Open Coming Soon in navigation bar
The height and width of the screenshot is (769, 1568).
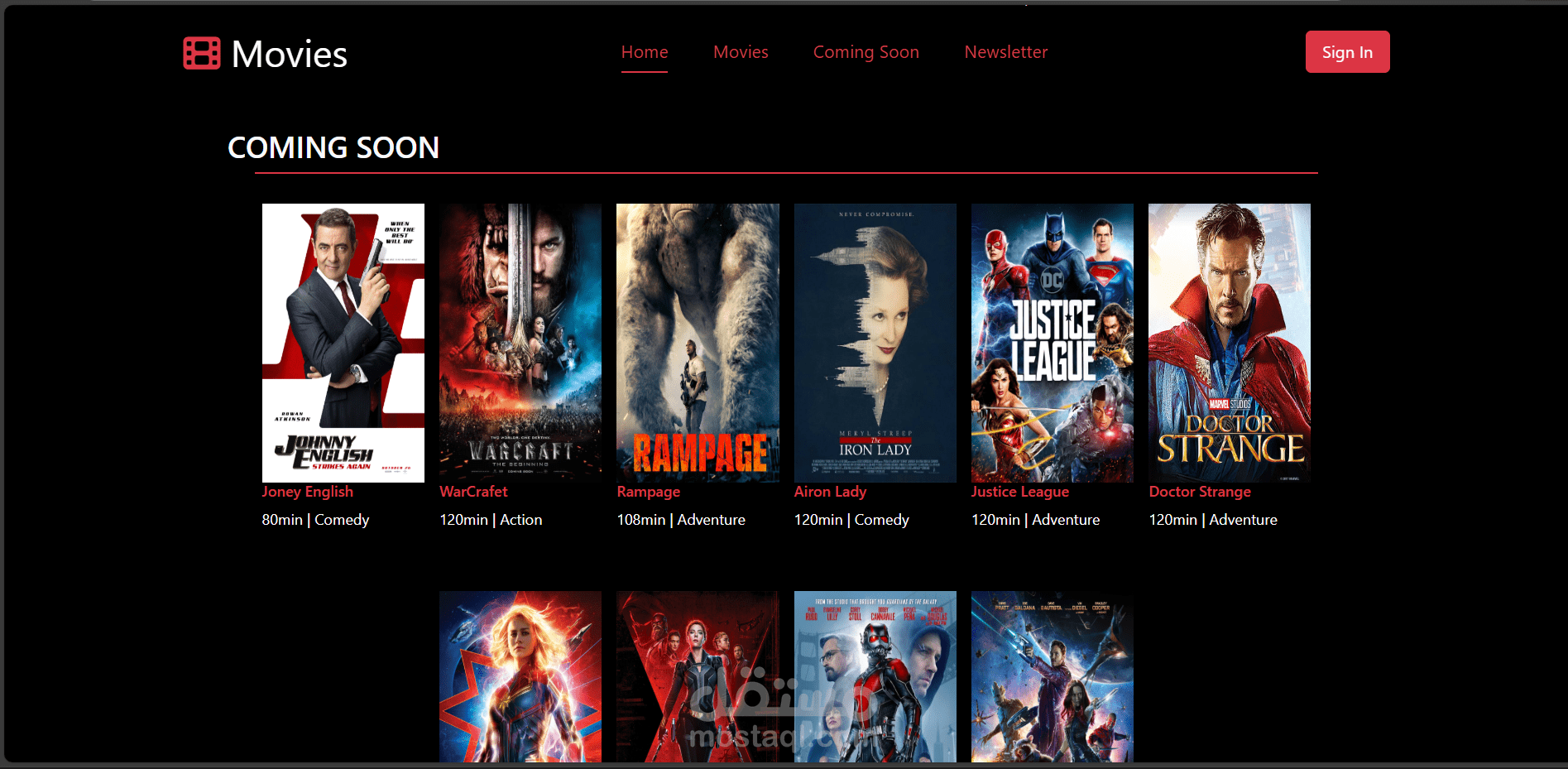tap(866, 52)
